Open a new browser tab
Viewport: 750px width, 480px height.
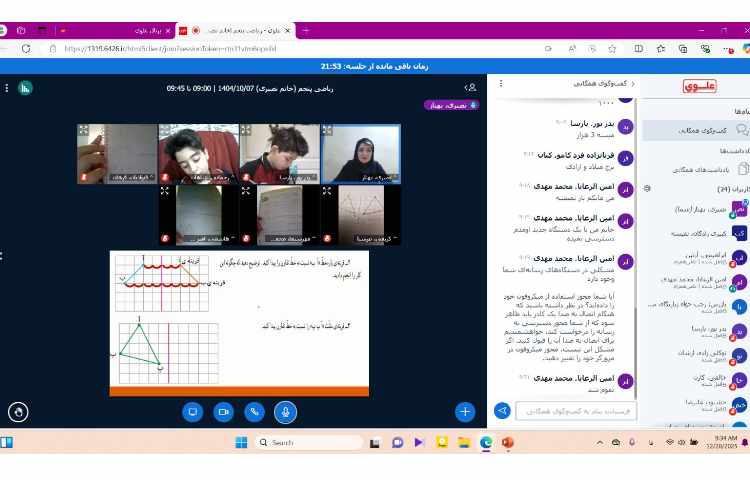click(x=305, y=31)
